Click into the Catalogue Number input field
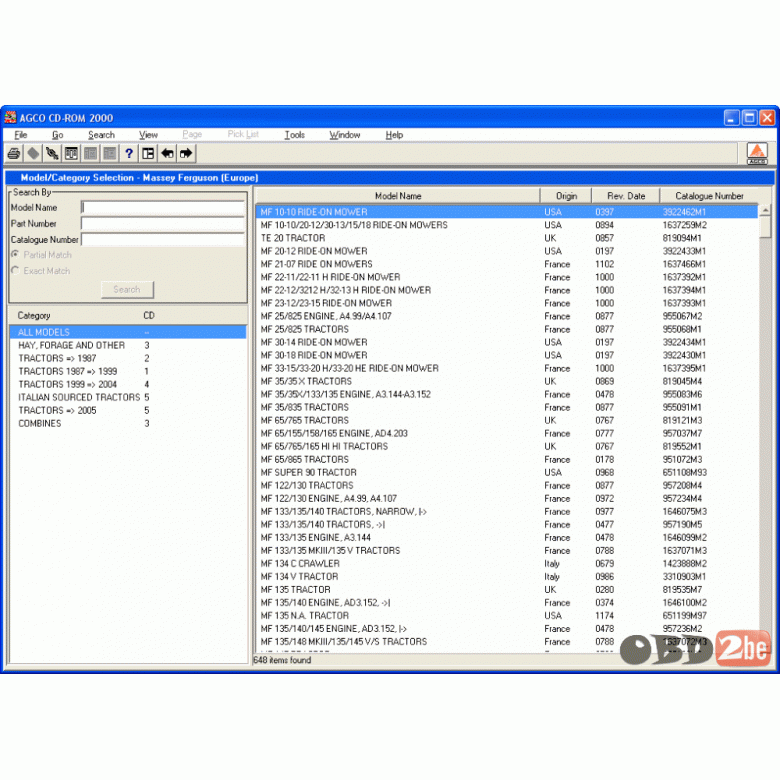The height and width of the screenshot is (780, 780). [x=163, y=239]
